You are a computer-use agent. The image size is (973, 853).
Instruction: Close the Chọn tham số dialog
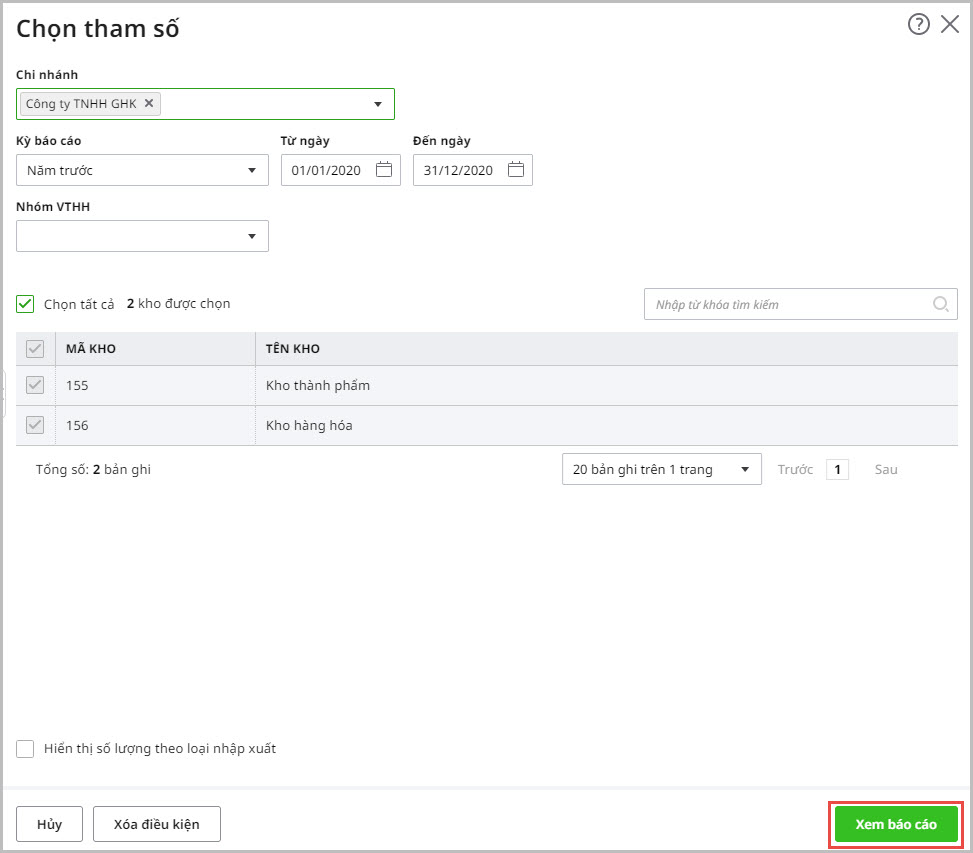(x=950, y=25)
